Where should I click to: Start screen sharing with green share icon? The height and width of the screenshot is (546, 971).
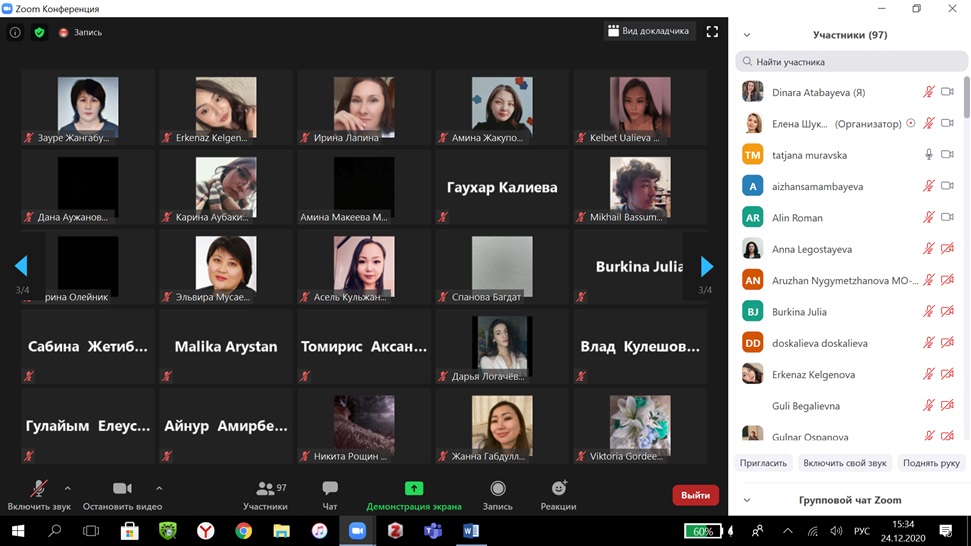pyautogui.click(x=414, y=494)
